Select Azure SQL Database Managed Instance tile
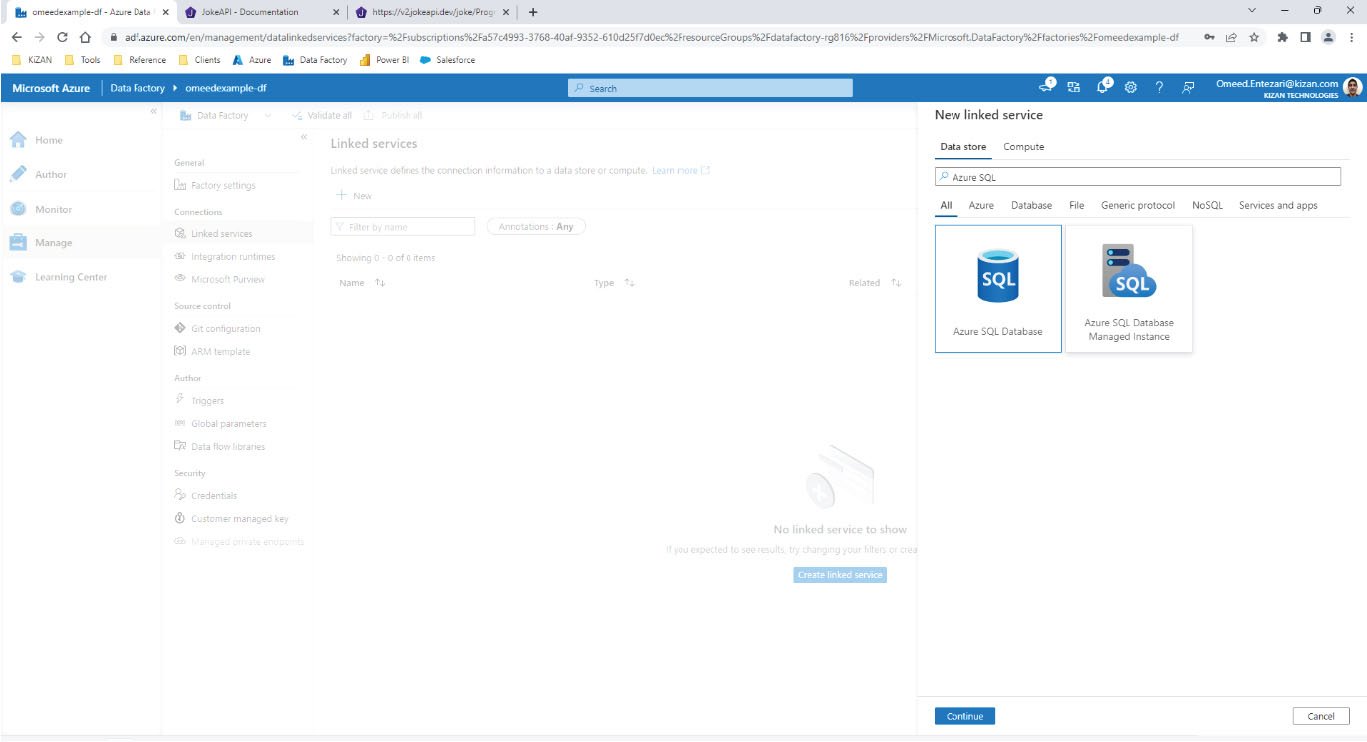The height and width of the screenshot is (742, 1367). coord(1128,287)
